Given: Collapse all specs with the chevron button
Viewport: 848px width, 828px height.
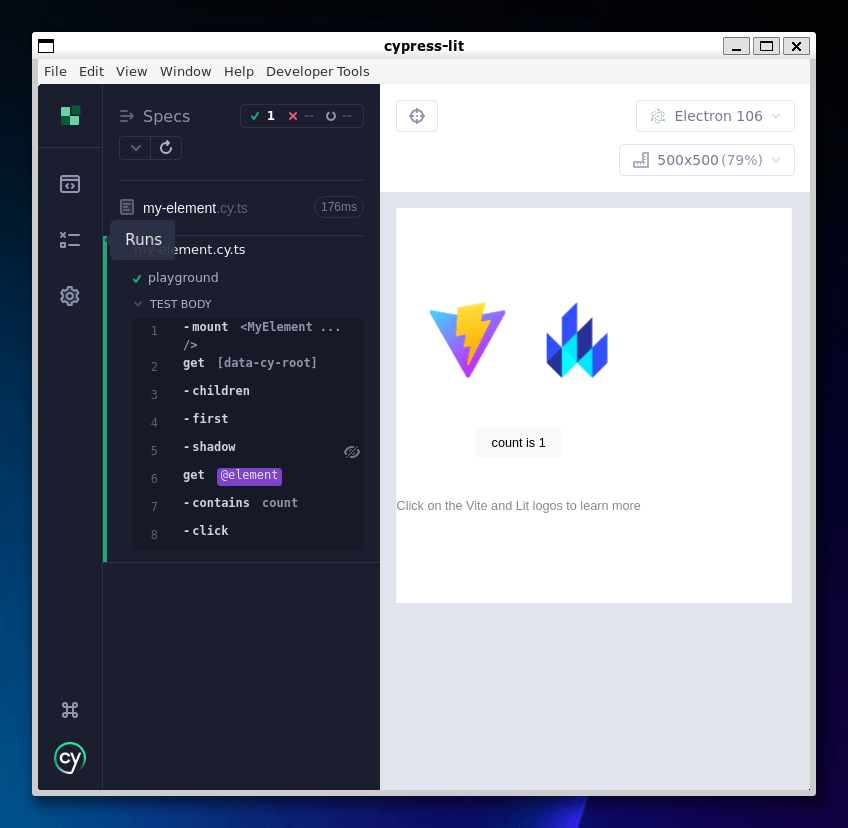Looking at the screenshot, I should [x=135, y=147].
